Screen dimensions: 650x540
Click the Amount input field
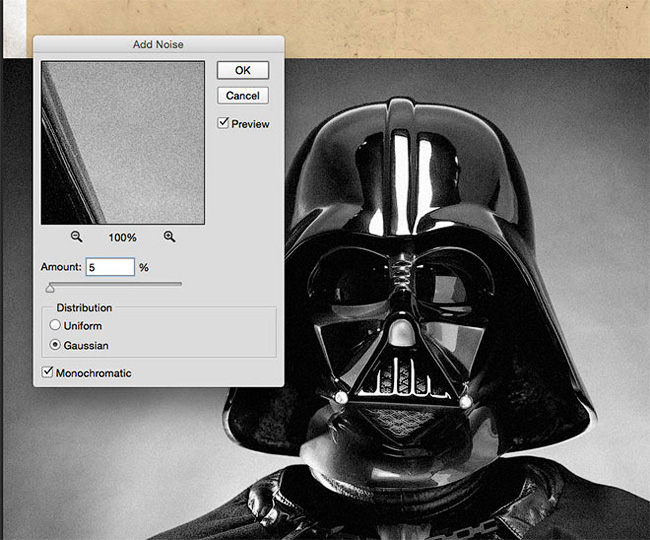tap(110, 267)
